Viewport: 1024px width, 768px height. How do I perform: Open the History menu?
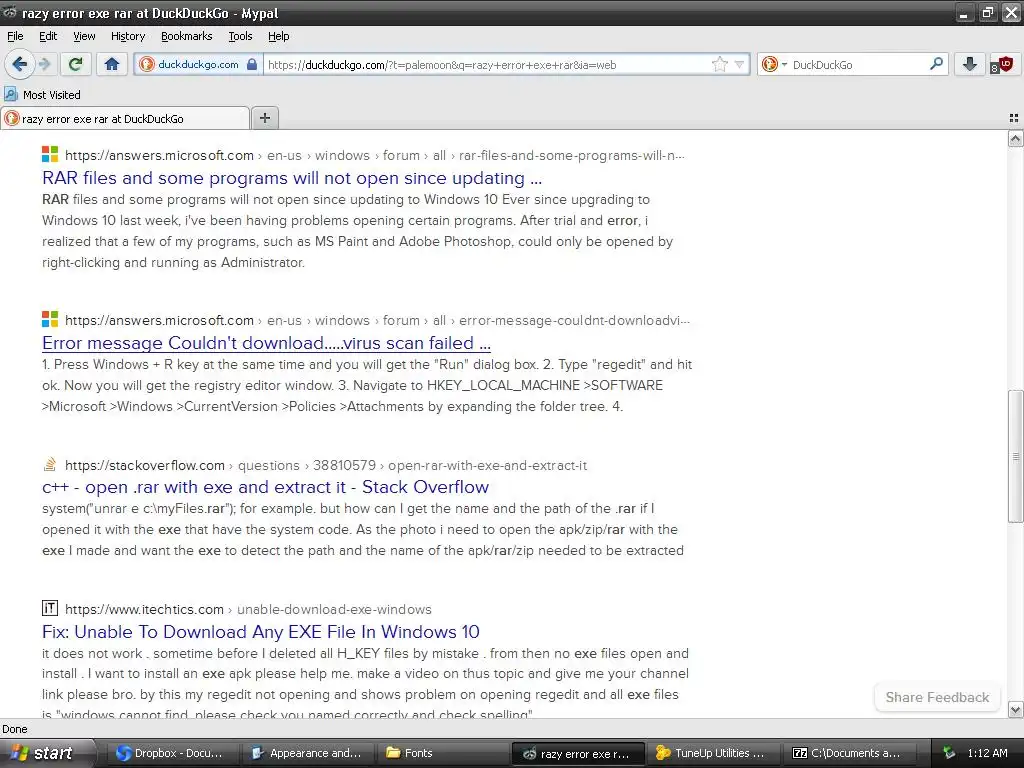coord(128,36)
